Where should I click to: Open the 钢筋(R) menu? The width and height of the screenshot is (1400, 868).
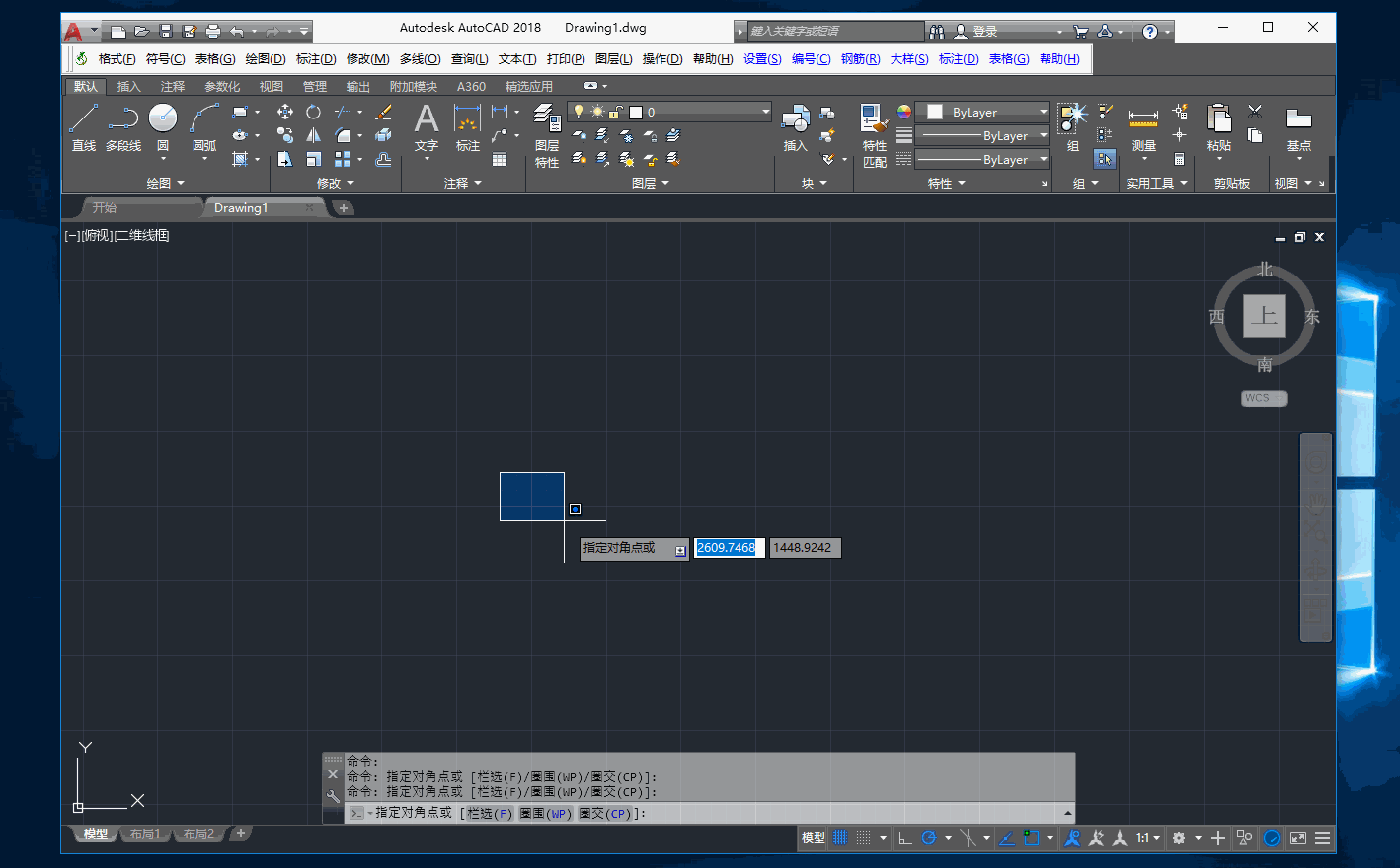861,59
